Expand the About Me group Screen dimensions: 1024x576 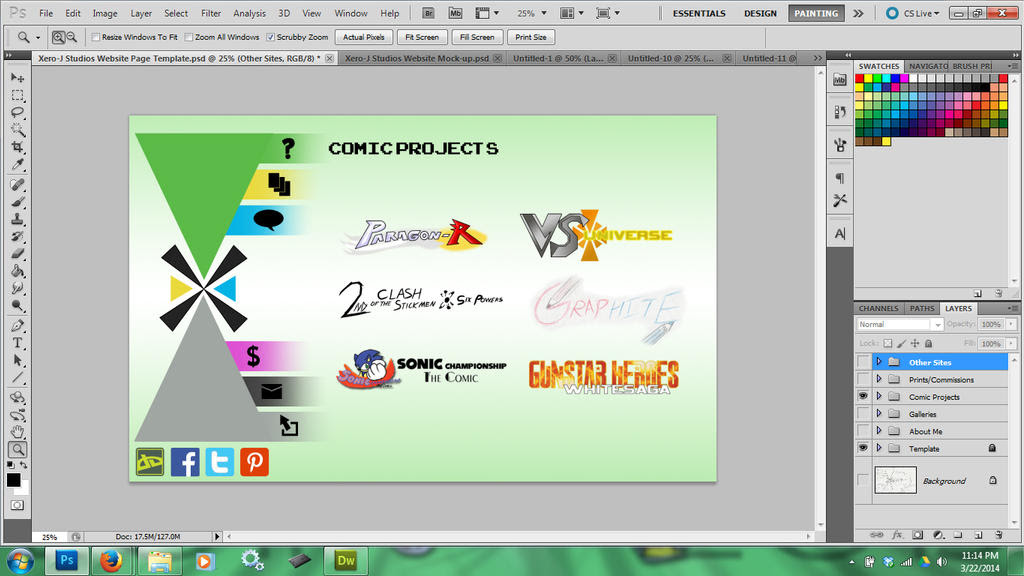[x=879, y=431]
